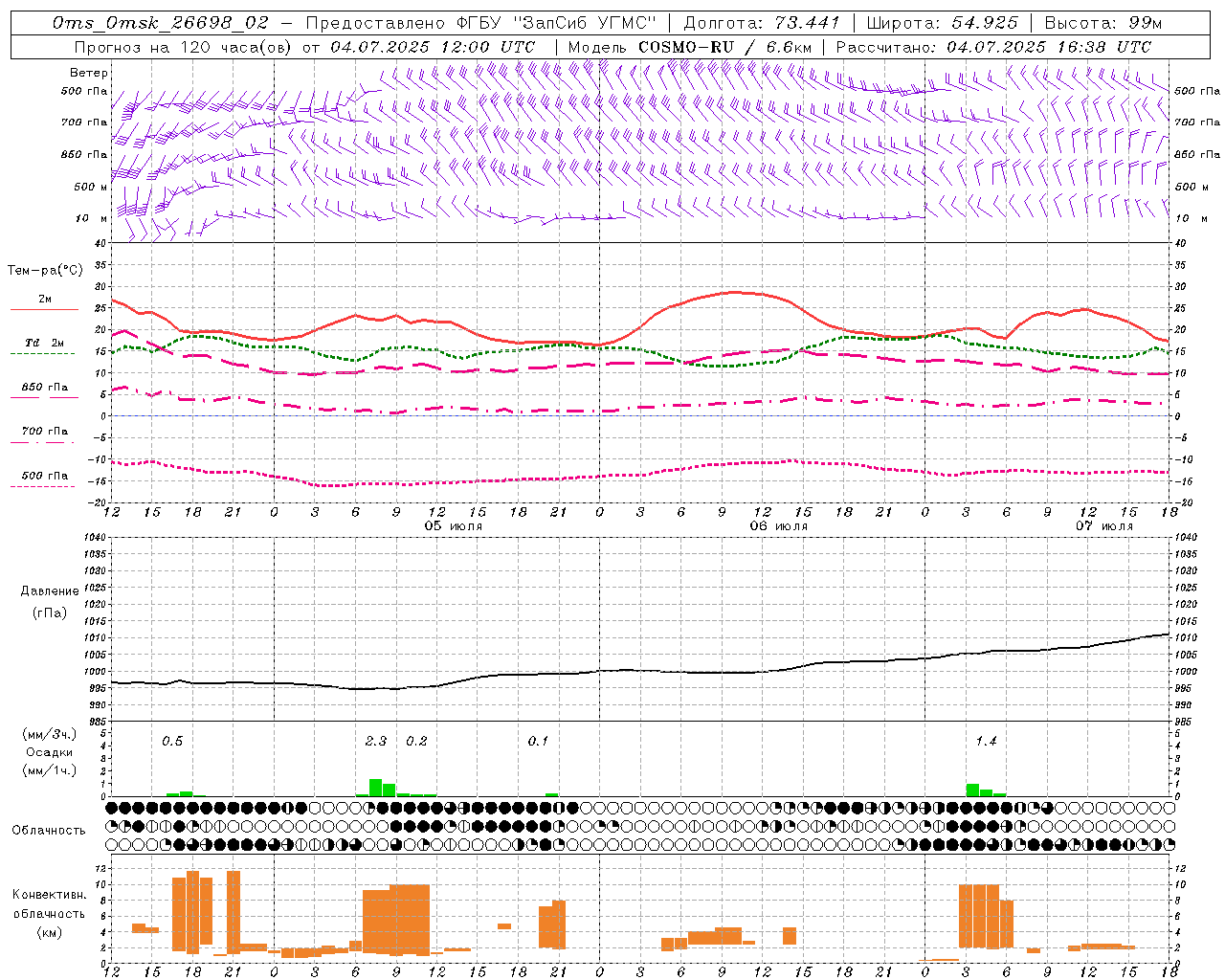The image size is (1225, 980).
Task: Click the 3-hour precipitation value "1.4"
Action: point(986,741)
